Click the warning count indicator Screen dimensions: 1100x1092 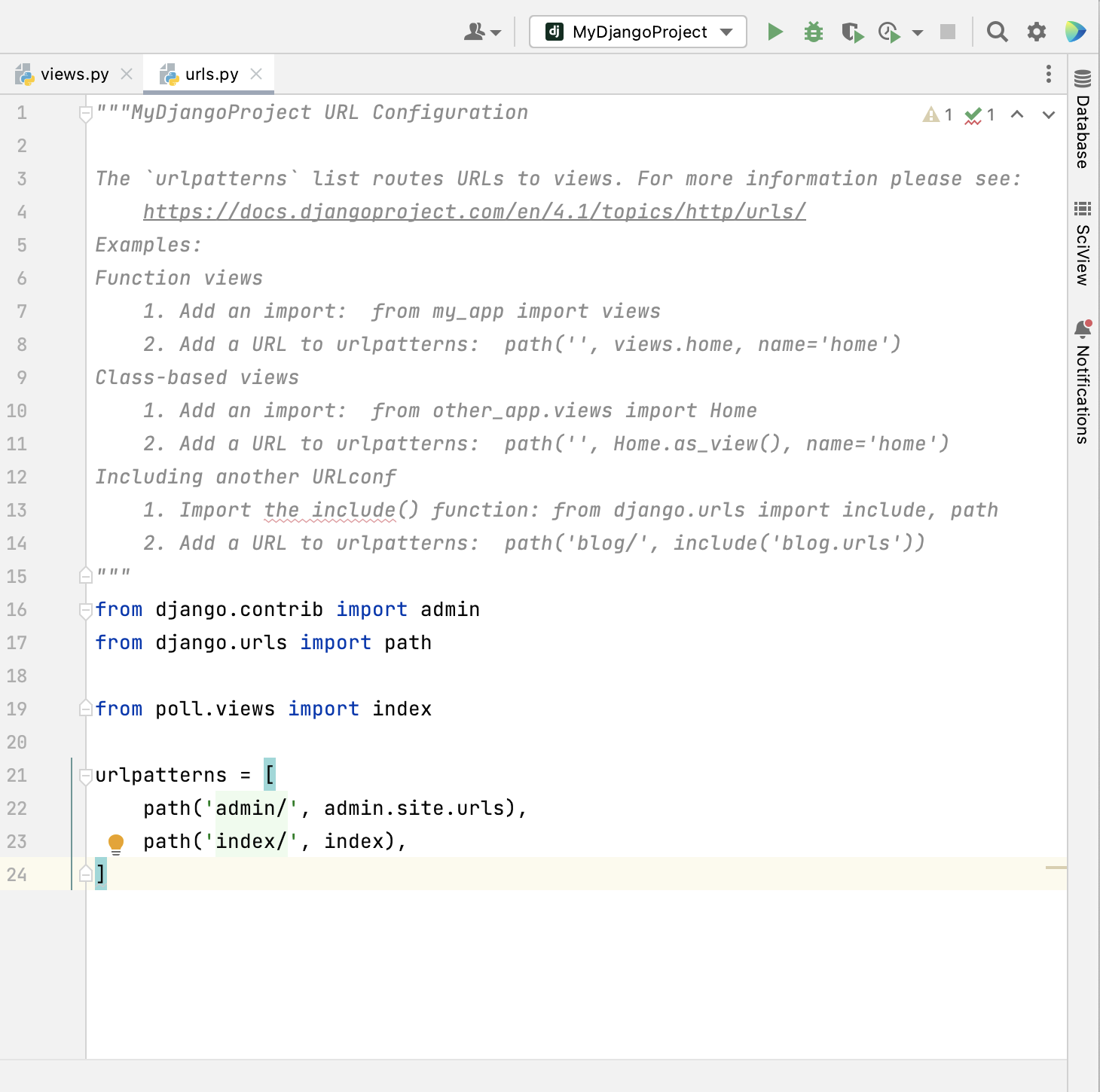(937, 114)
